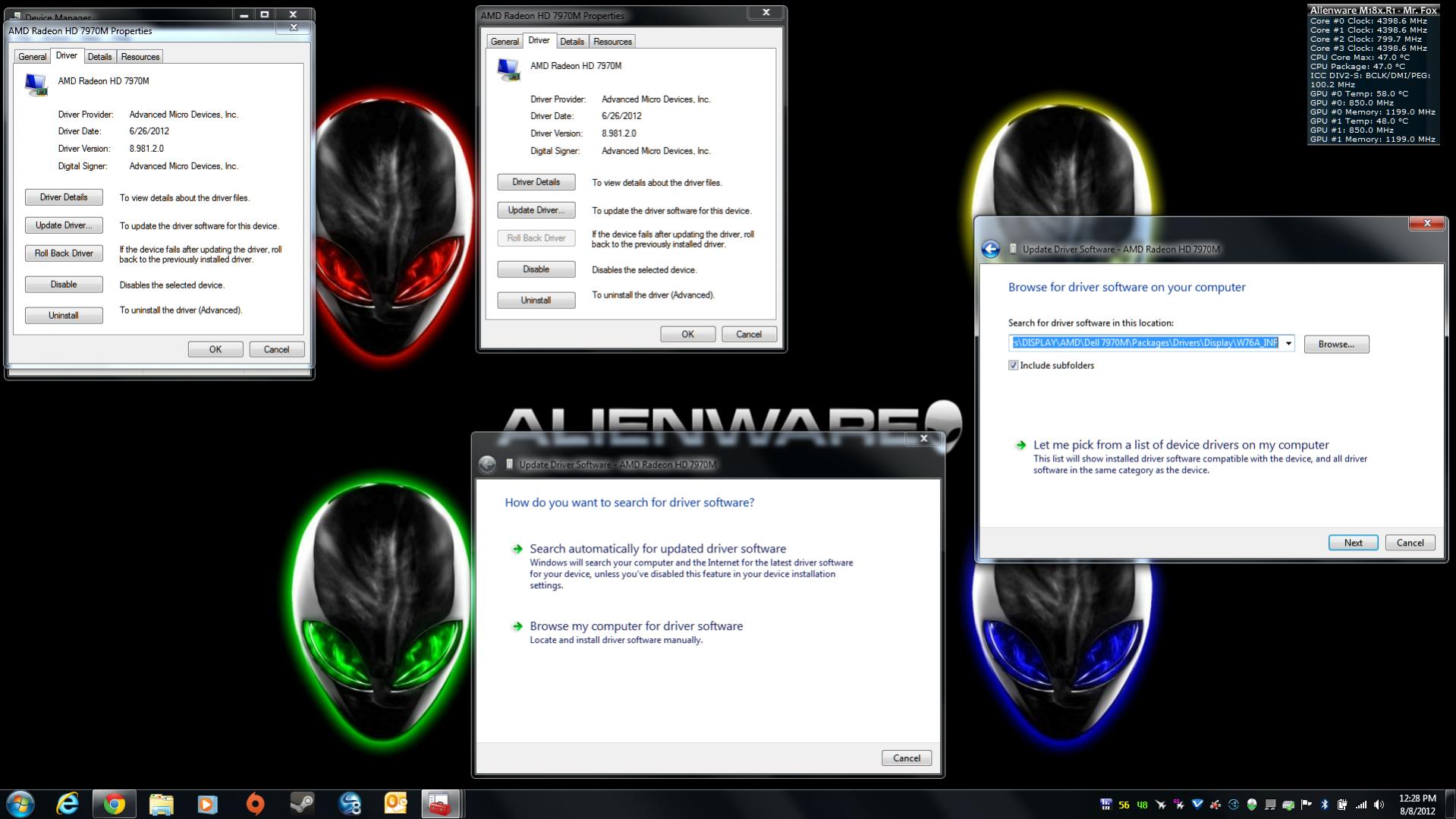Click Roll Back Driver in the Device Manager properties window
The image size is (1456, 819).
point(64,254)
